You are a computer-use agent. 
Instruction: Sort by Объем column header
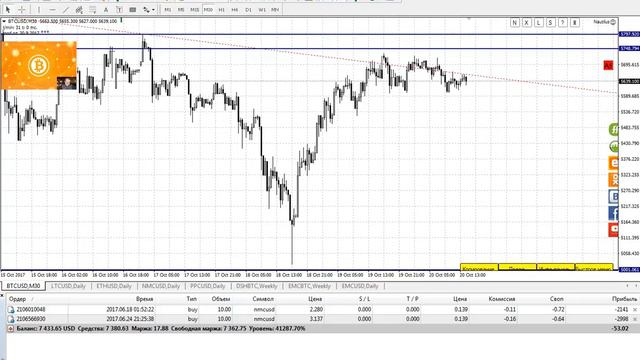(x=221, y=299)
